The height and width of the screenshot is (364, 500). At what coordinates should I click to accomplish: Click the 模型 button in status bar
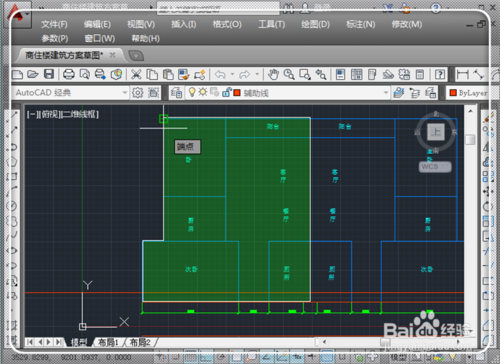click(x=398, y=357)
